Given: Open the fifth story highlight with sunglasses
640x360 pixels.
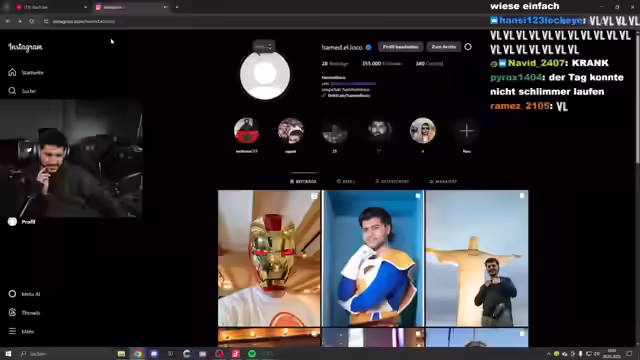Looking at the screenshot, I should 422,131.
